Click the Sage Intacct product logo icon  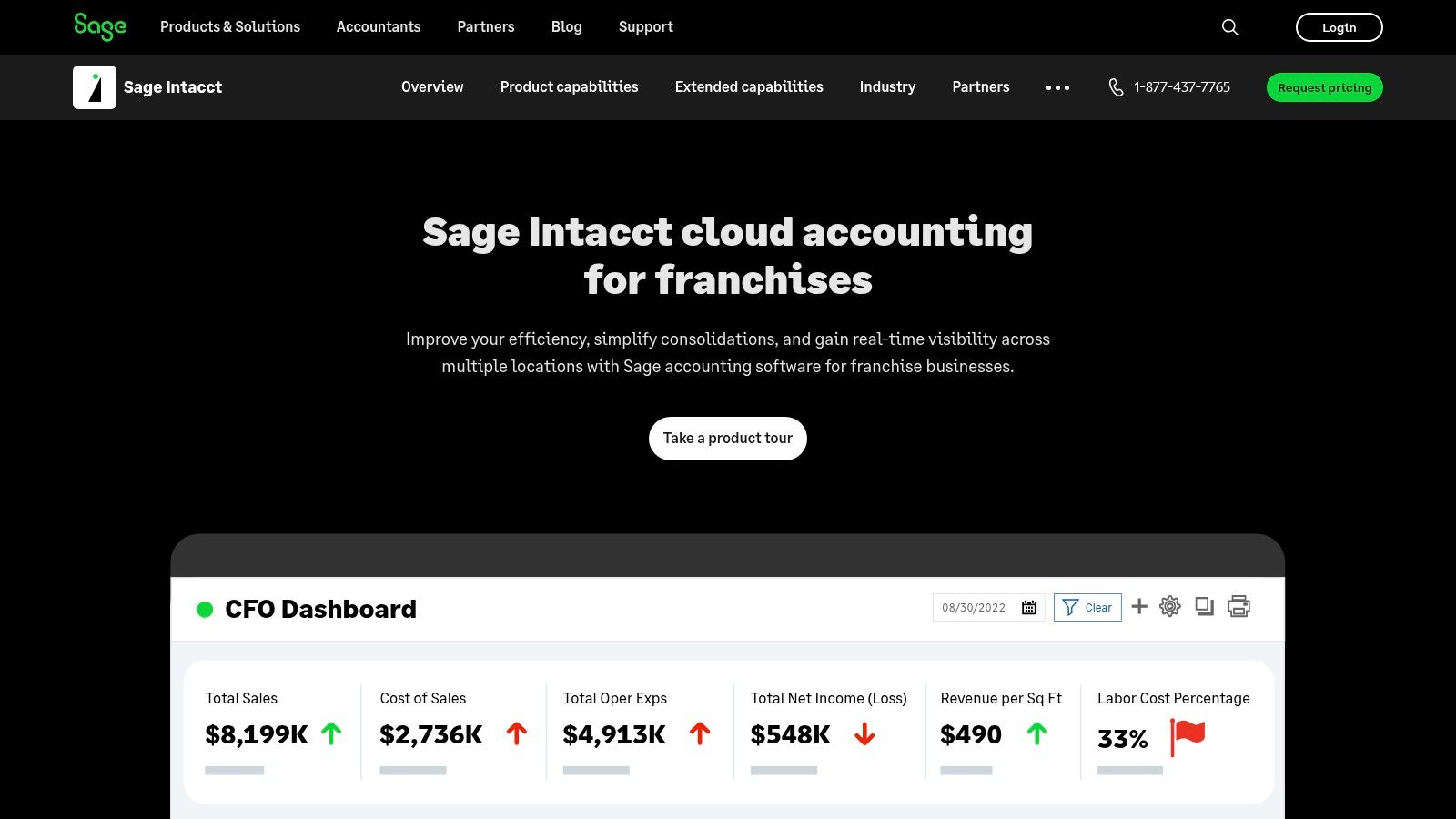(95, 87)
